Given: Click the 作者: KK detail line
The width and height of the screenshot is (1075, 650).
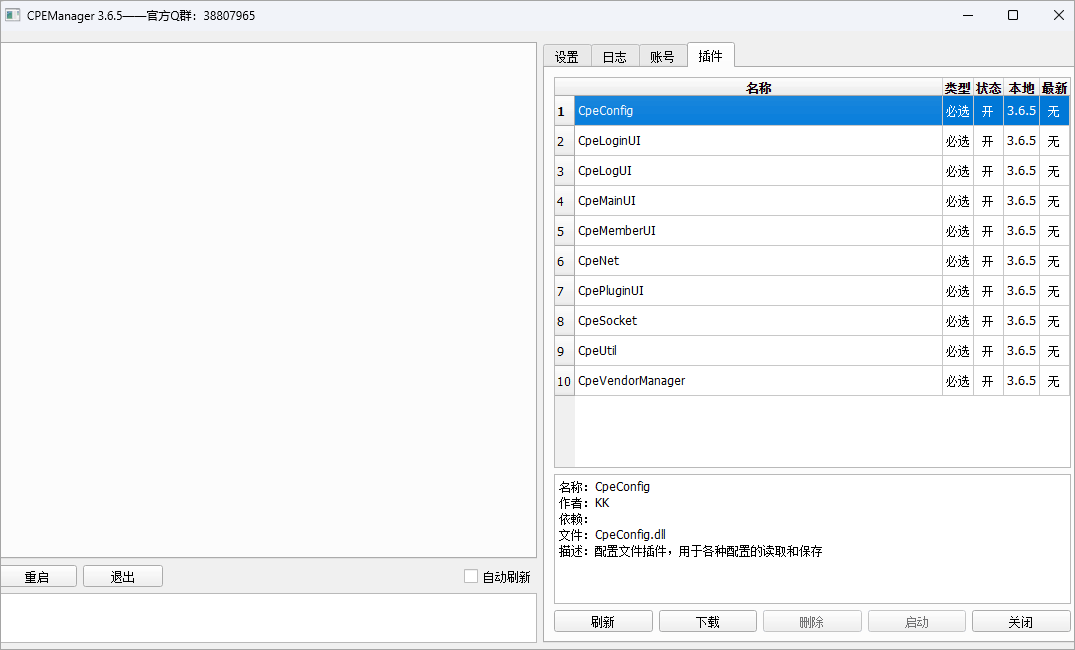Looking at the screenshot, I should tap(584, 503).
